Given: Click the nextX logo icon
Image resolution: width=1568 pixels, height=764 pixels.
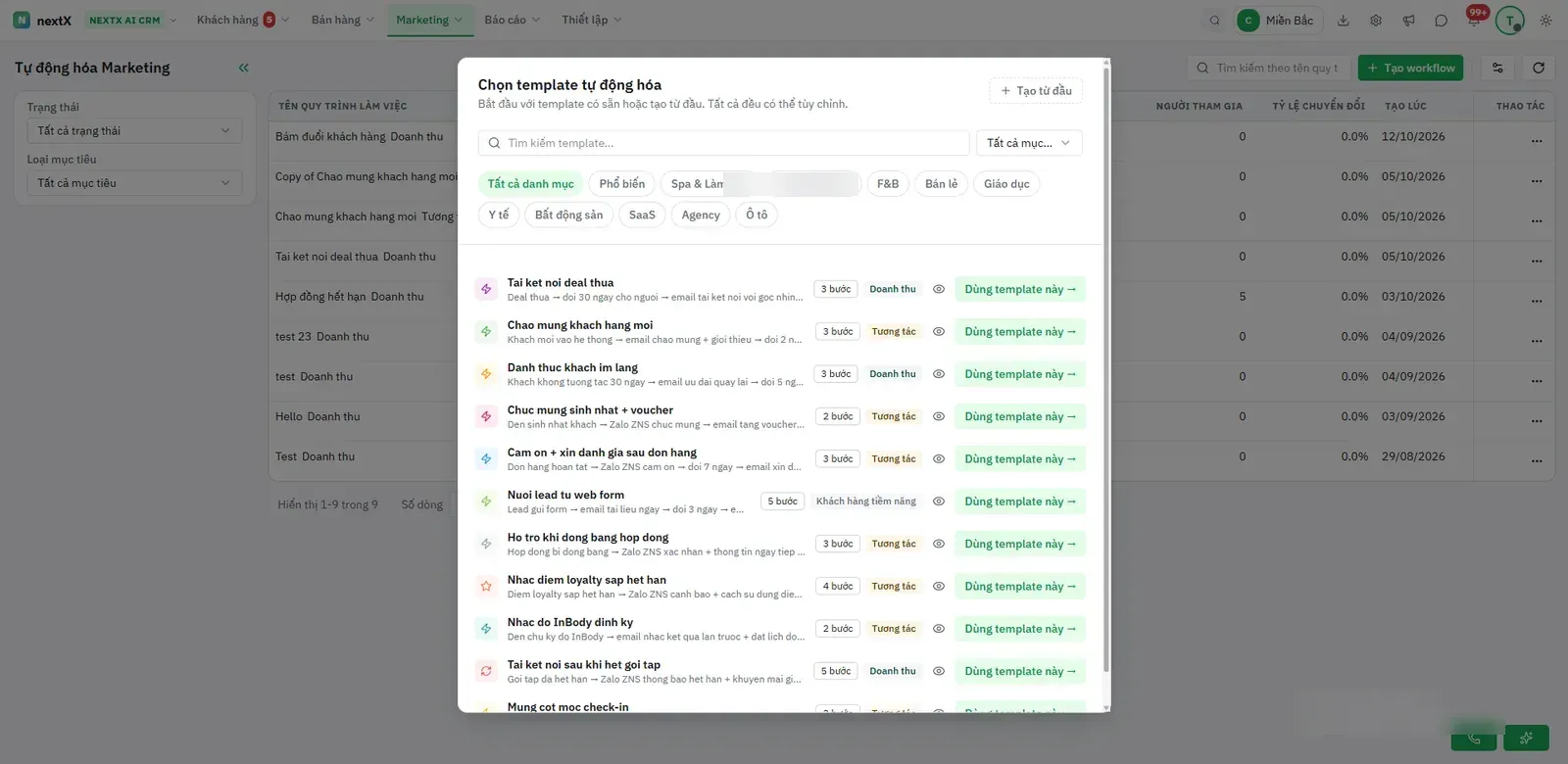Looking at the screenshot, I should pos(22,20).
